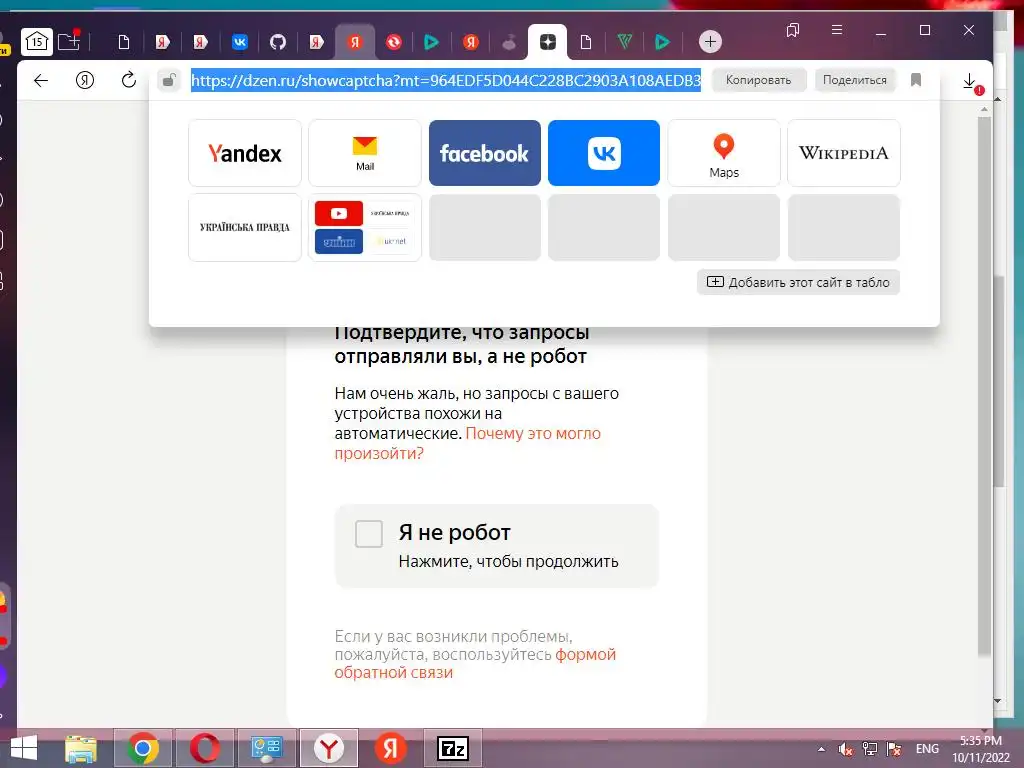Open the folder tile with YouTube icon
This screenshot has width=1024, height=768.
(365, 227)
